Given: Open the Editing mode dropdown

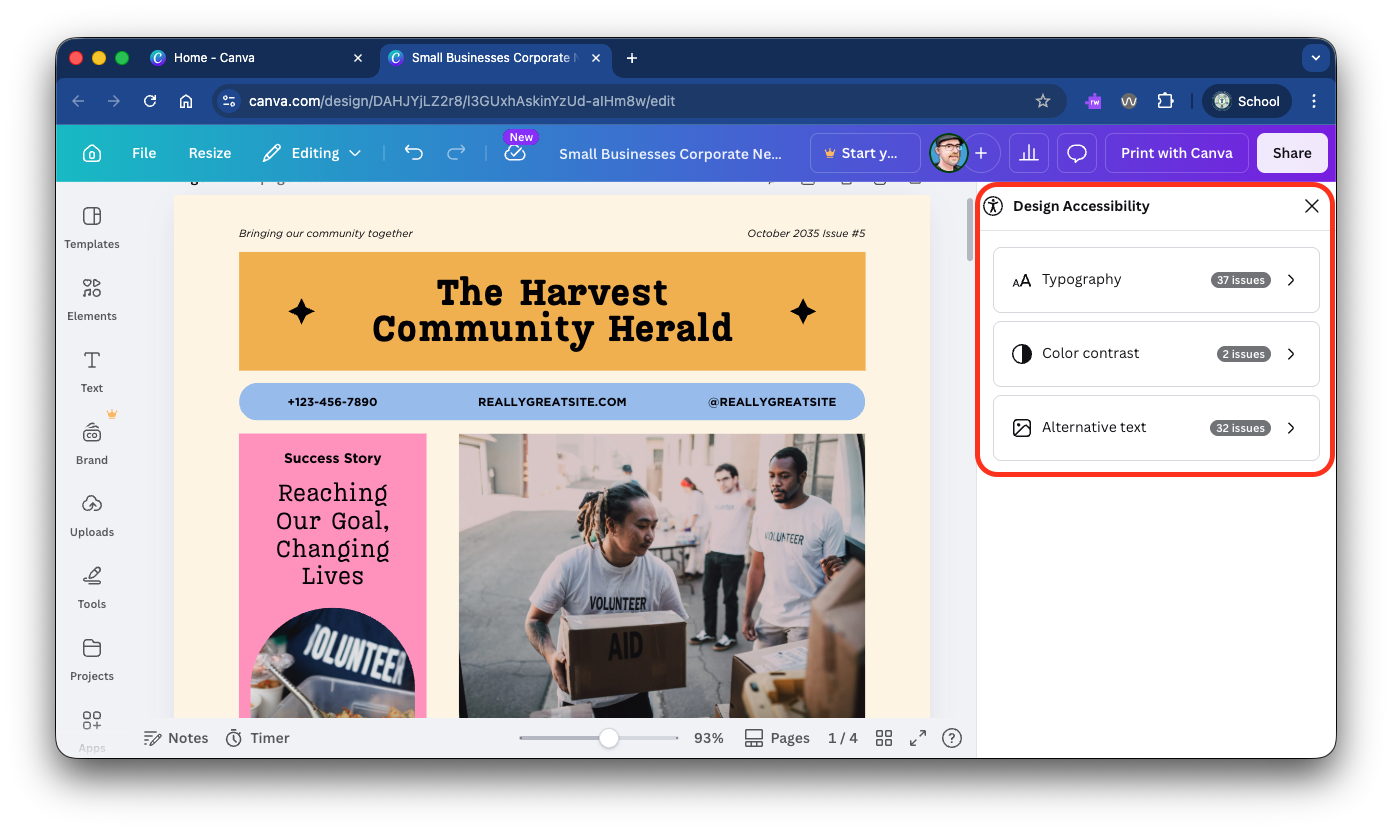Looking at the screenshot, I should [312, 153].
